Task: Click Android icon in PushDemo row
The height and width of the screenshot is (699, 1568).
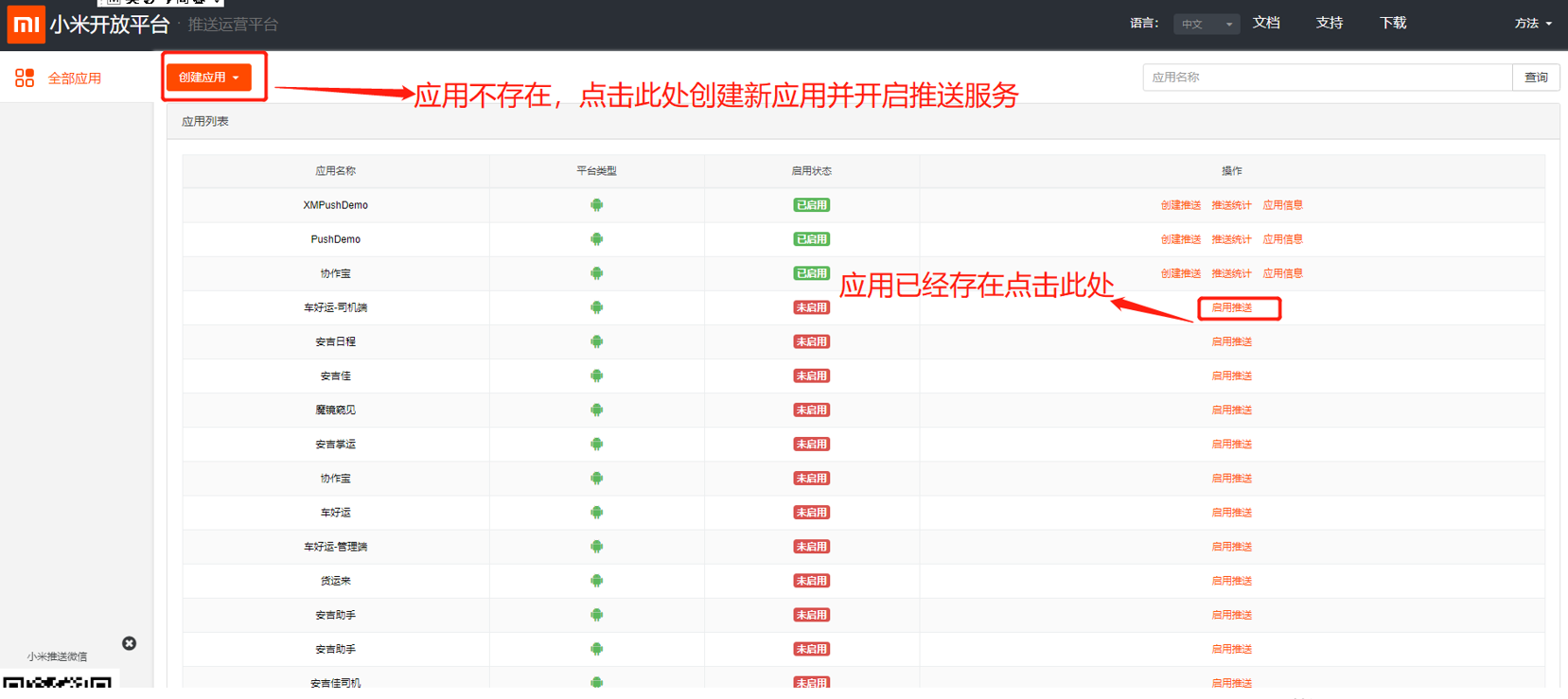Action: (x=596, y=239)
